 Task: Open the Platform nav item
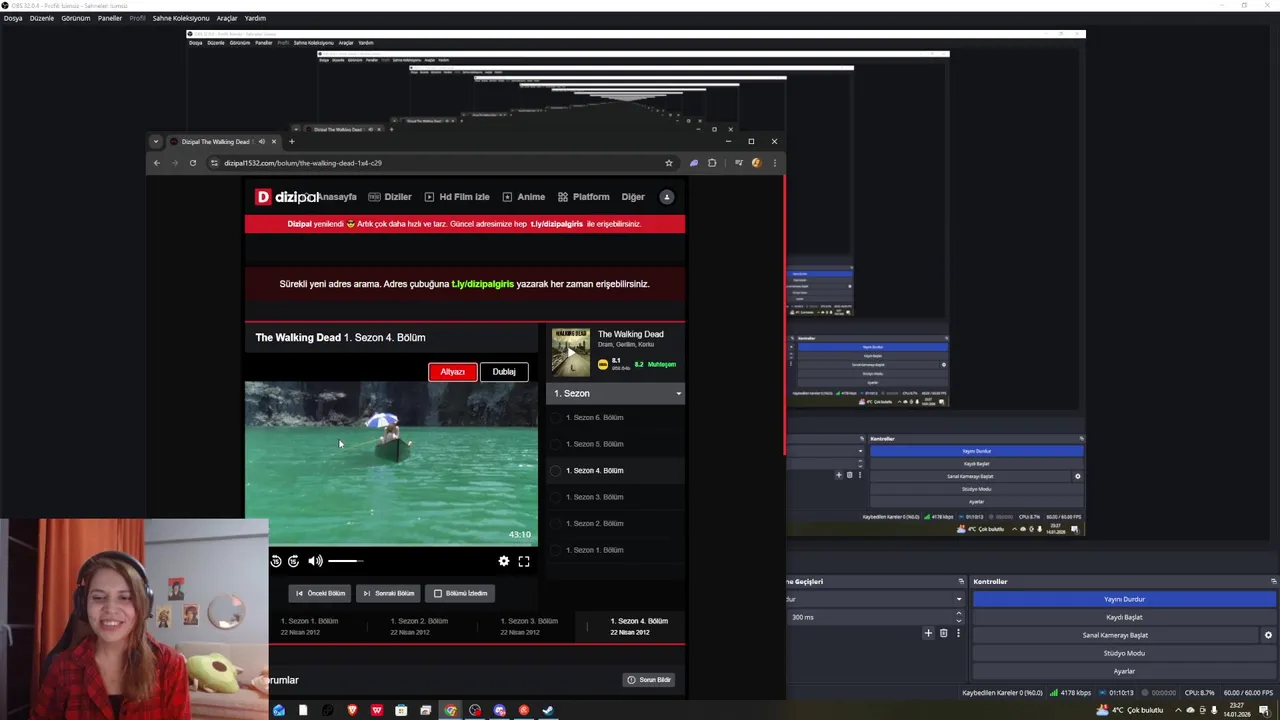(x=583, y=197)
